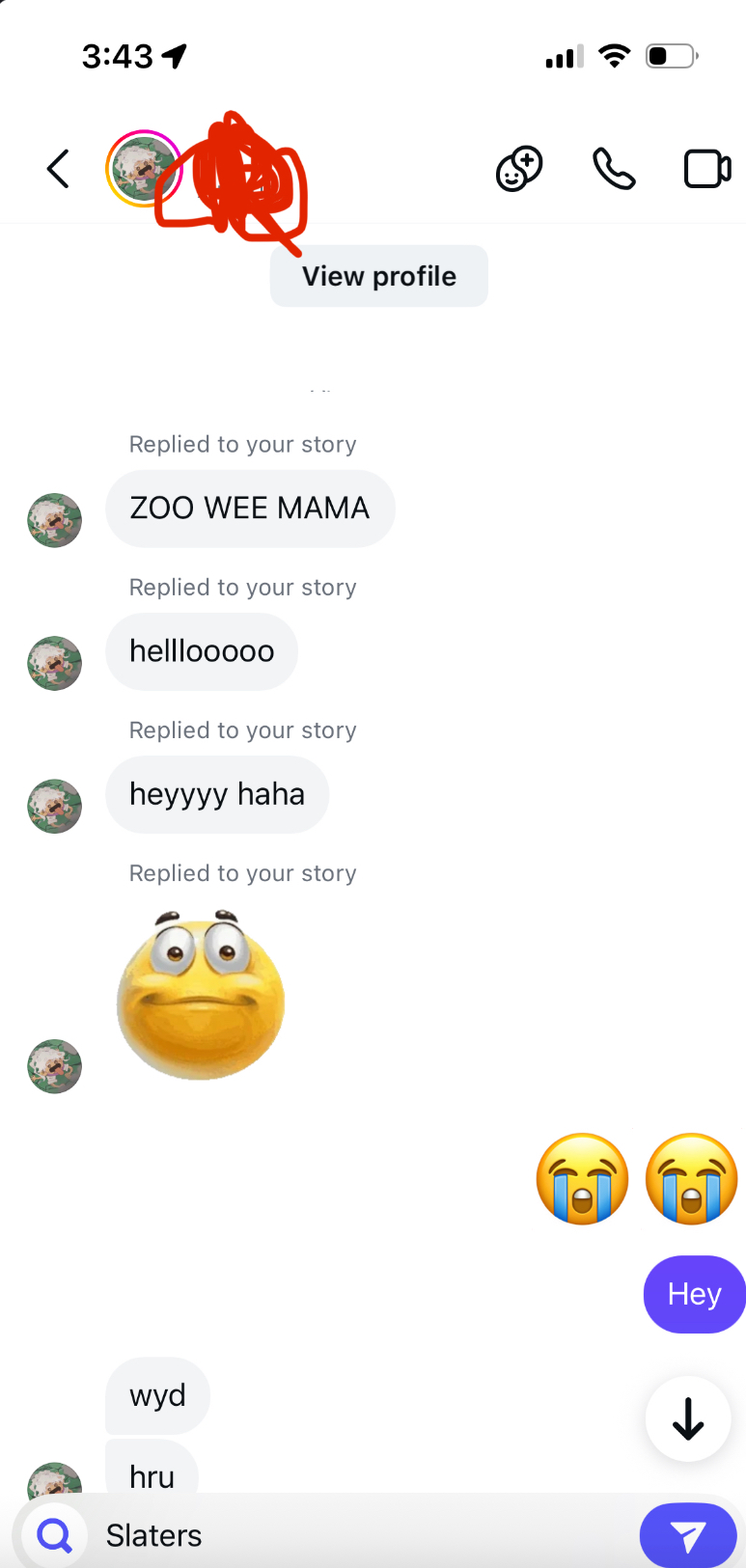The image size is (746, 1568).
Task: Start an audio call with the phone icon
Action: pos(614,170)
